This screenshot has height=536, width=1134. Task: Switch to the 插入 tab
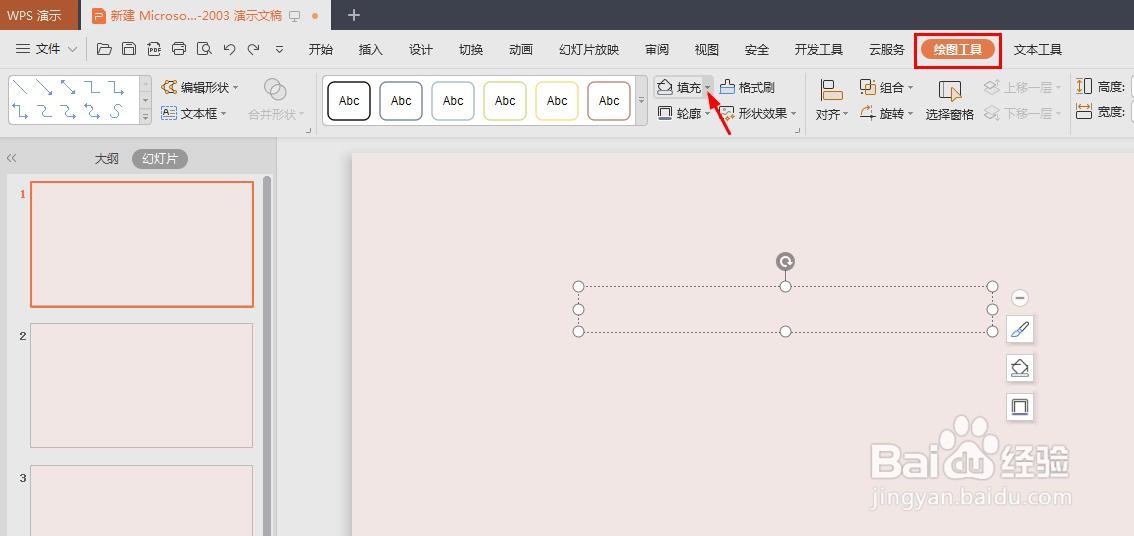coord(370,49)
